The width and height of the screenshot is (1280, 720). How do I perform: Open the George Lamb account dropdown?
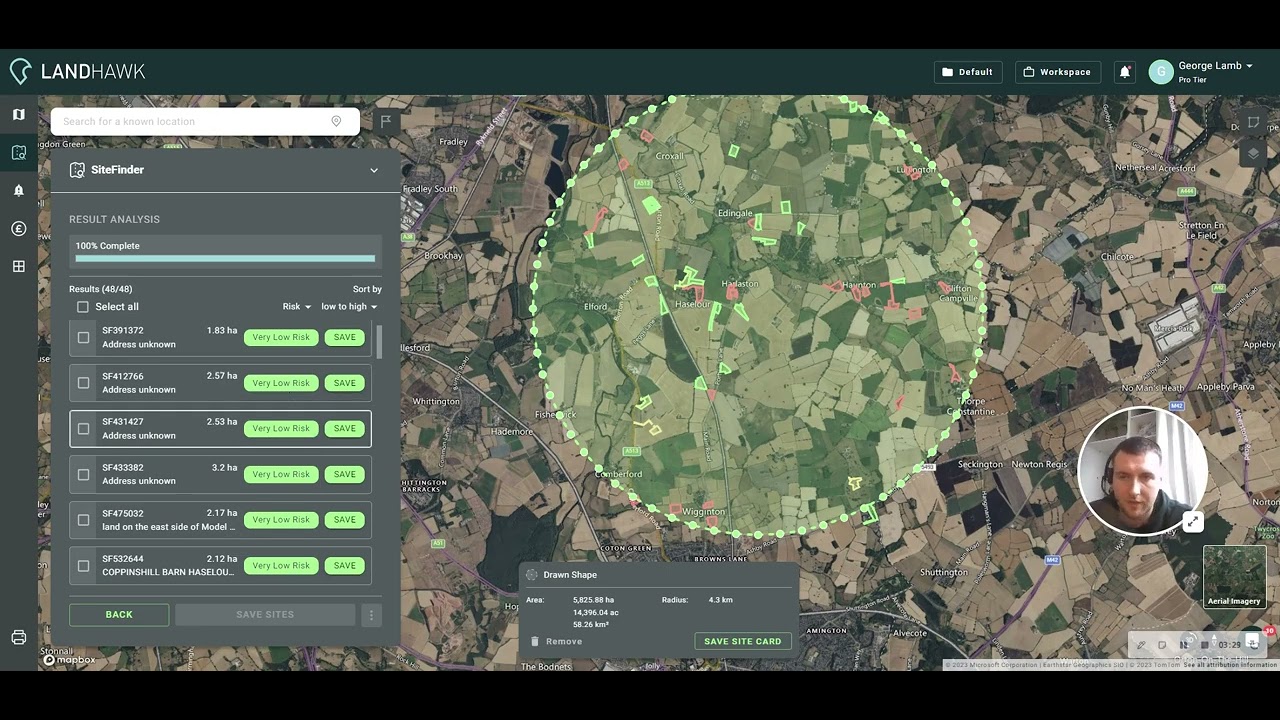1215,66
